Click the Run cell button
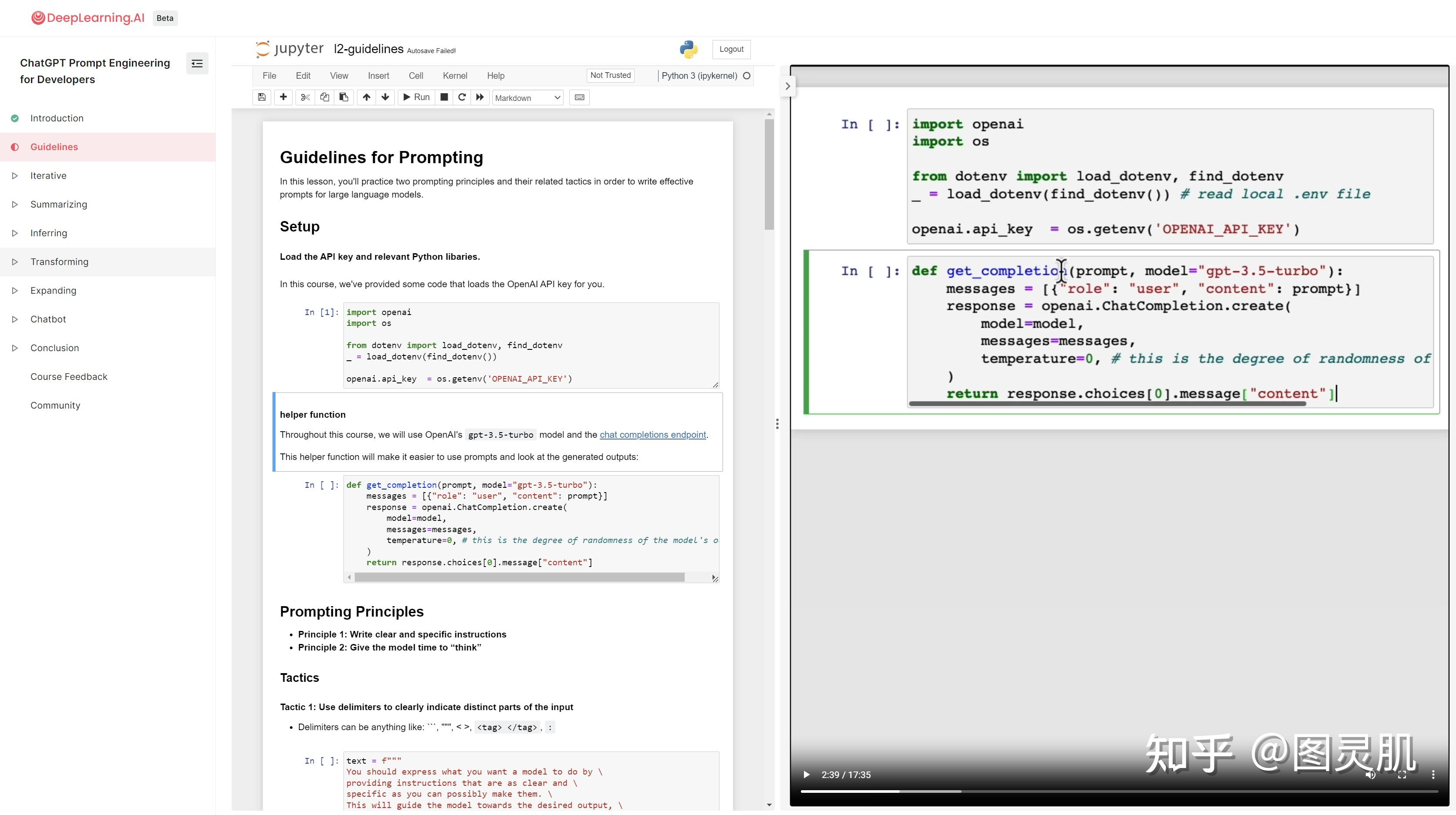This screenshot has height=815, width=1456. 417,97
